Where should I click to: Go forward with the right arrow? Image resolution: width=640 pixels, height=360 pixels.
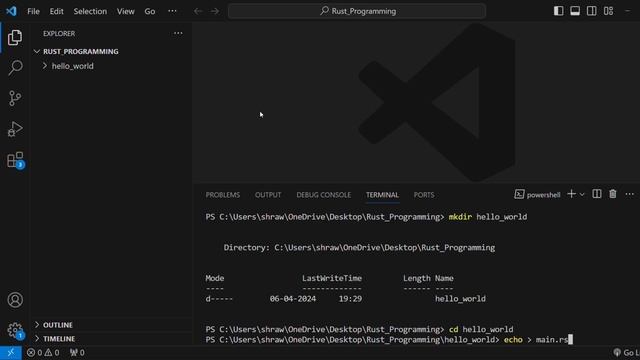coord(215,11)
